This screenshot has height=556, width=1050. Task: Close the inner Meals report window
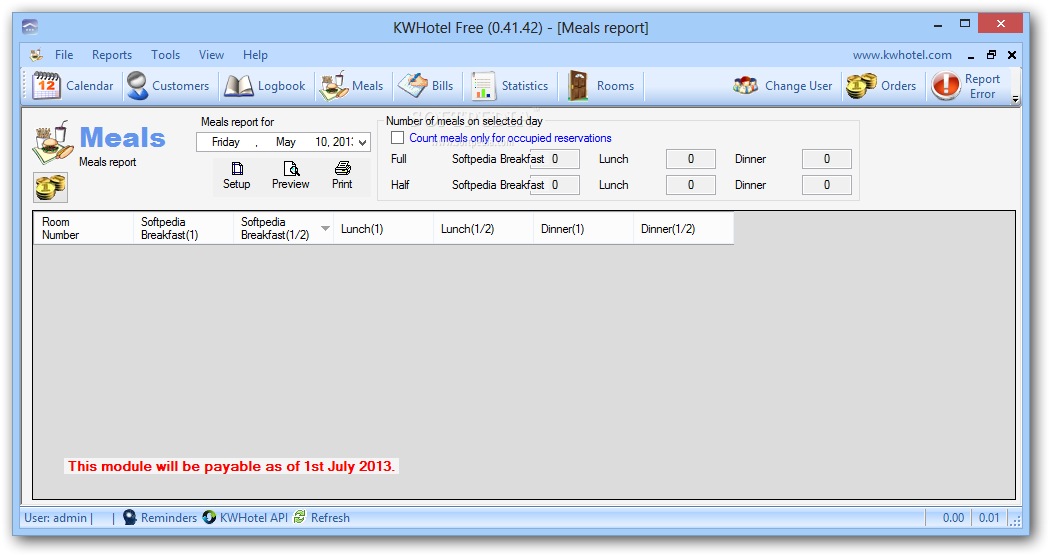tap(1012, 55)
